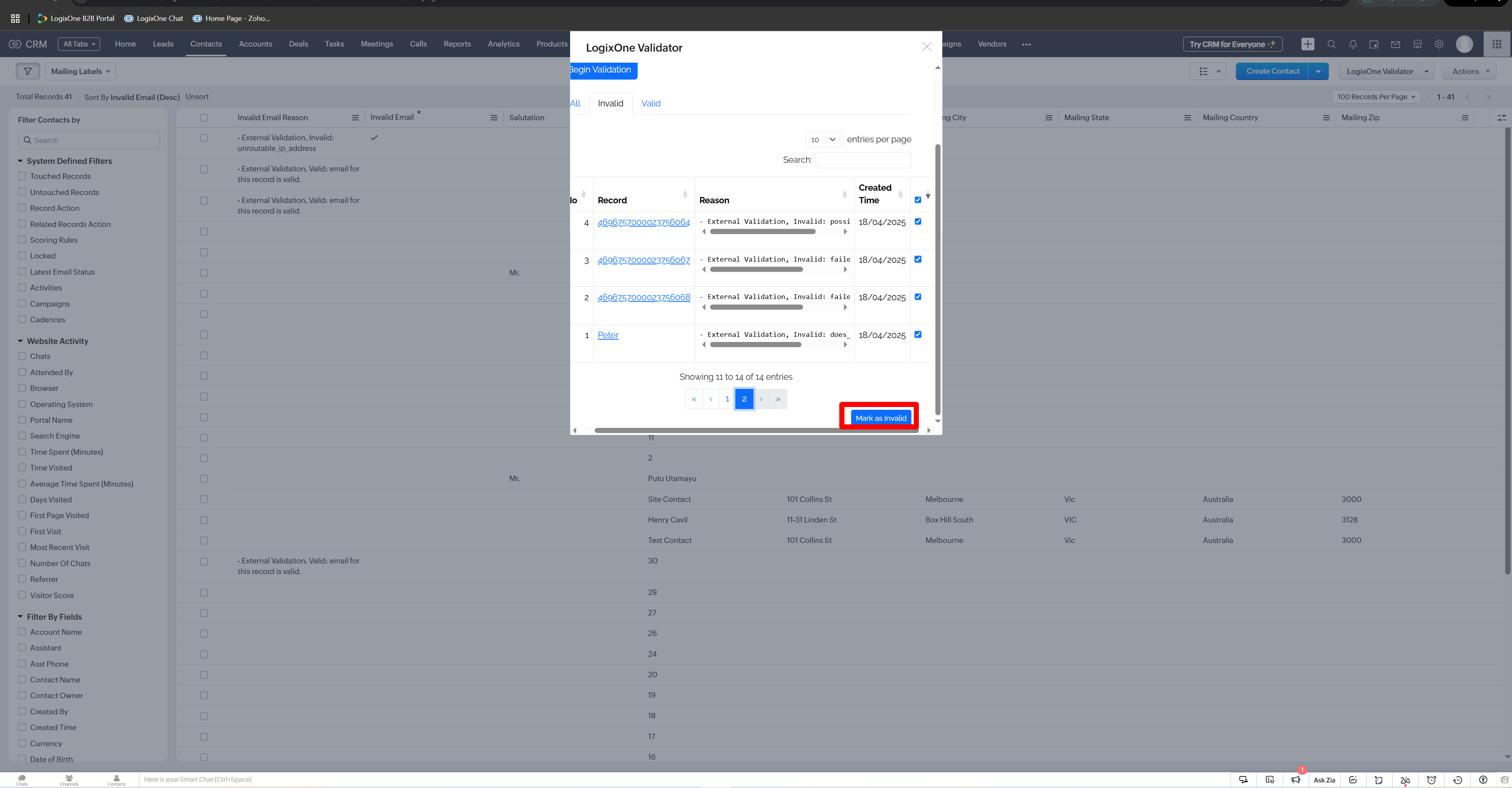Open the Contacts icon in bottom bar
The image size is (1512, 788).
click(x=116, y=780)
